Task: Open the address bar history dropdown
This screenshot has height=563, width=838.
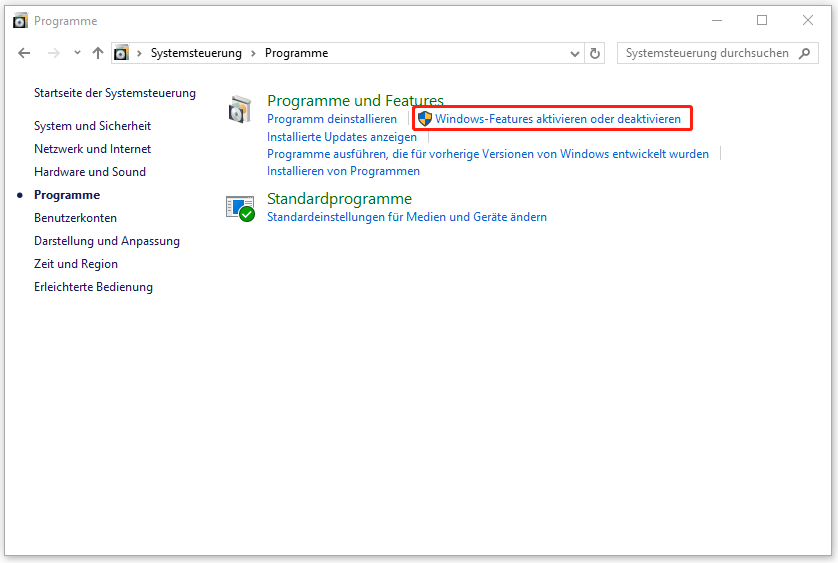Action: click(x=575, y=53)
